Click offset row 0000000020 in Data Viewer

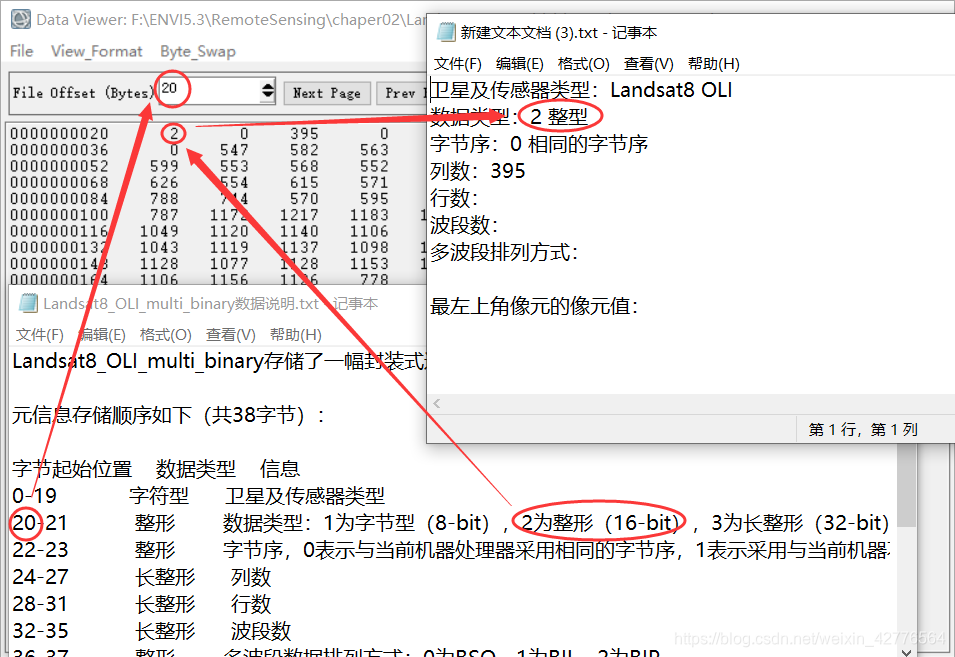point(59,133)
